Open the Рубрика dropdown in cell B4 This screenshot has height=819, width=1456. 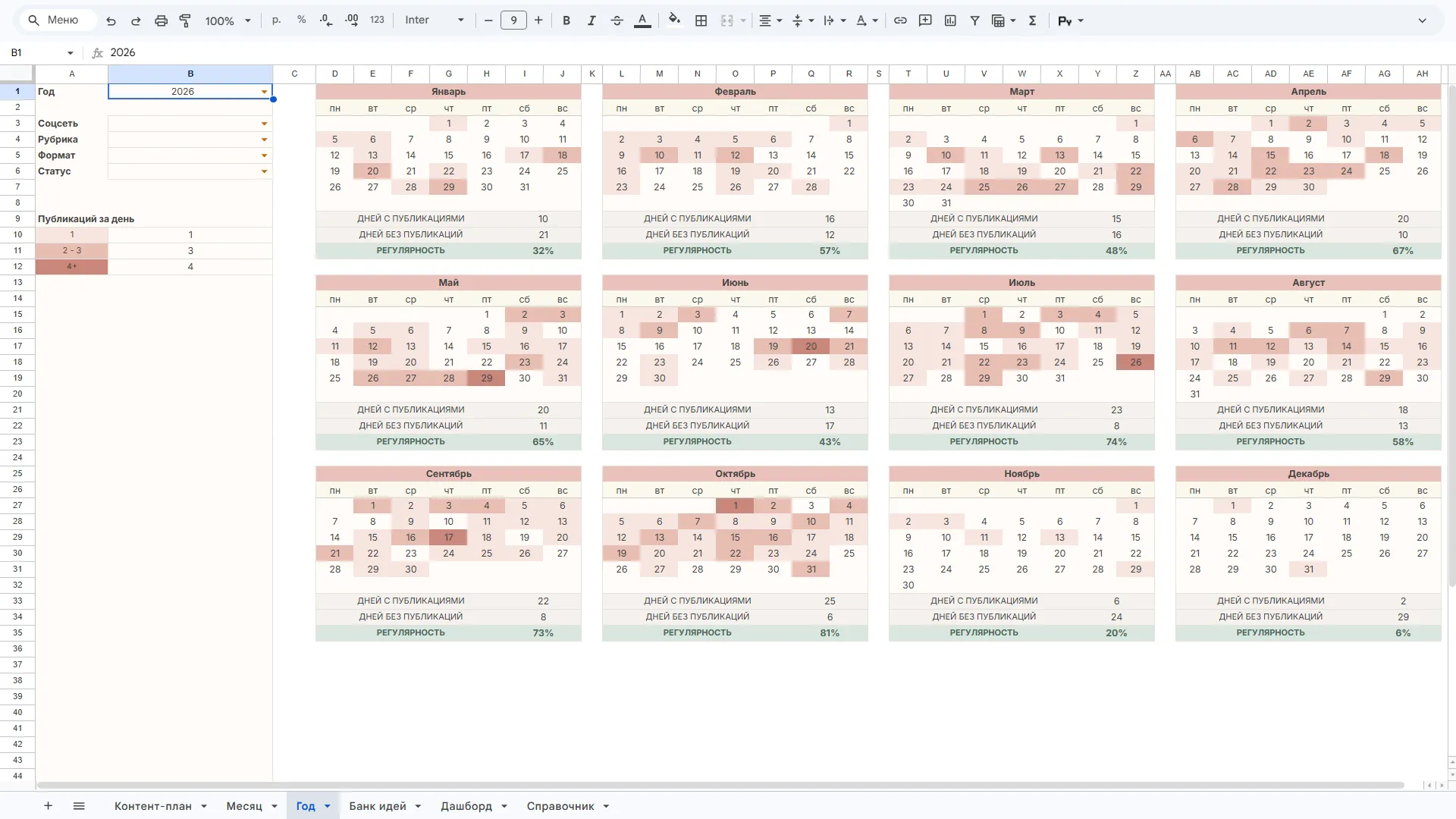[264, 140]
